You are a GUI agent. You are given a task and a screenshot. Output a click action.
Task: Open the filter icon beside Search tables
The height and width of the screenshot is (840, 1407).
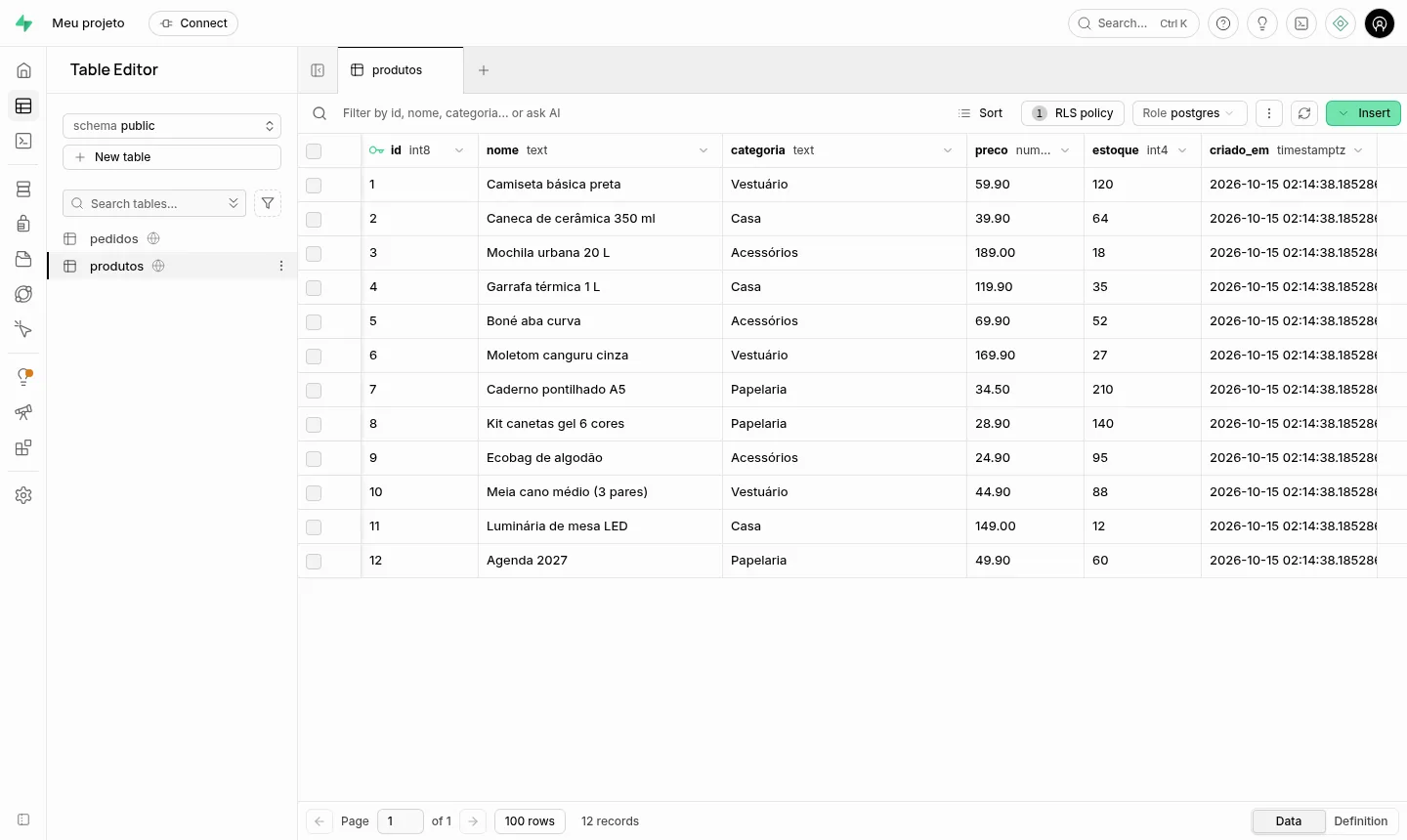[268, 203]
